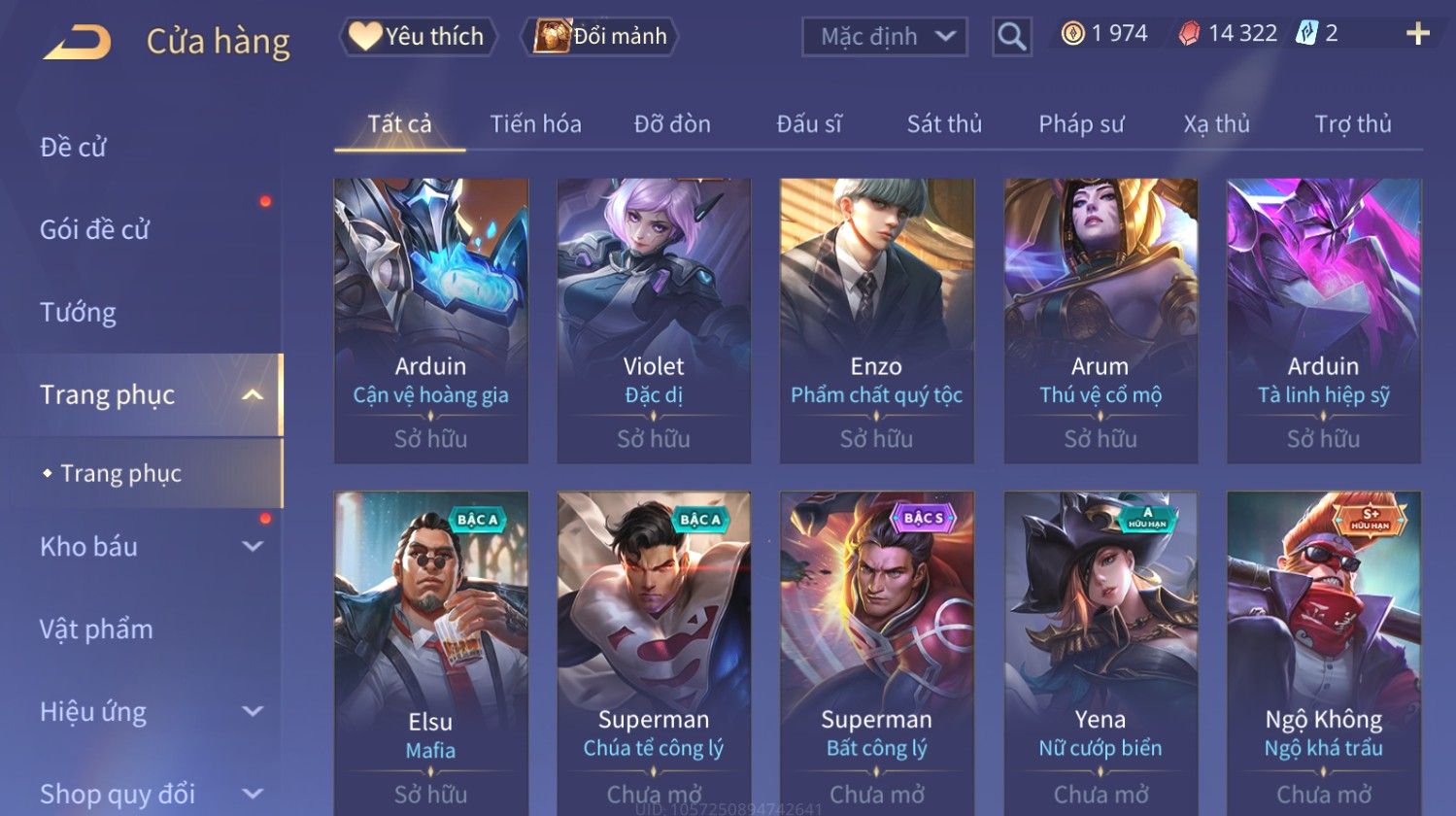Click the blue voucher ticket icon
This screenshot has height=816, width=1456.
click(1306, 34)
